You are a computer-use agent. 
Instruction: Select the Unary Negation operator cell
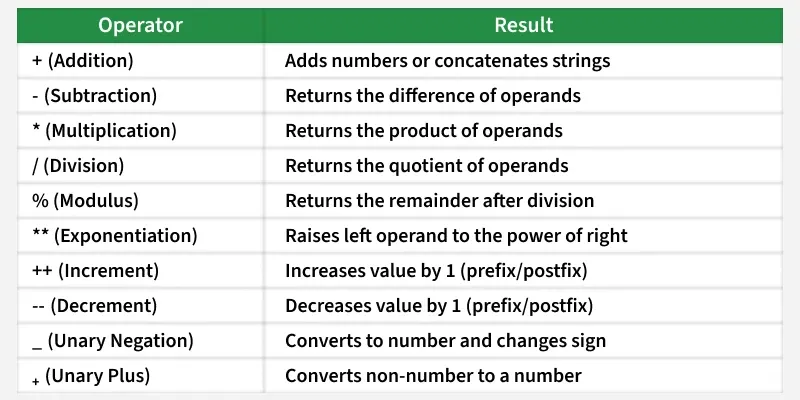[x=140, y=341]
